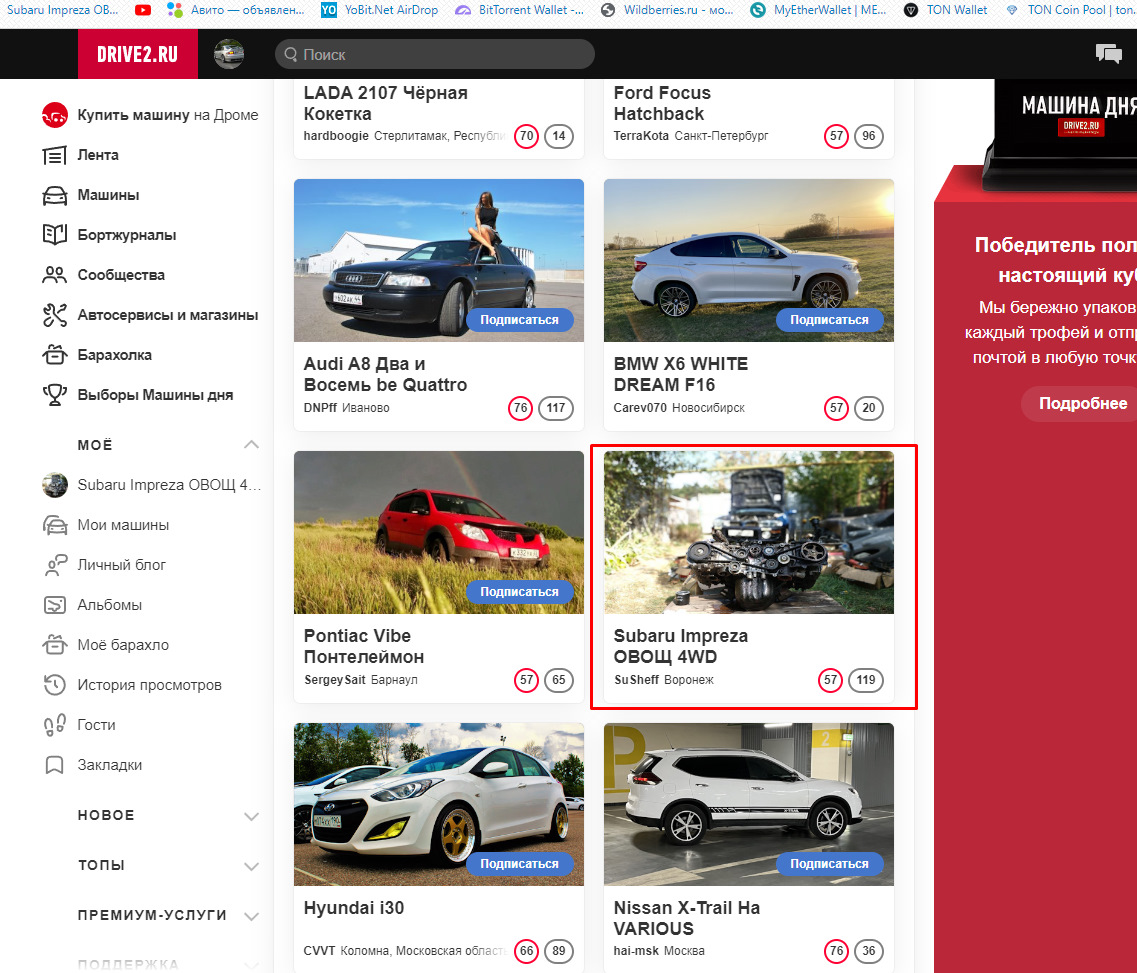Open Subaru Impreza engine photo
The width and height of the screenshot is (1137, 973).
(x=749, y=532)
